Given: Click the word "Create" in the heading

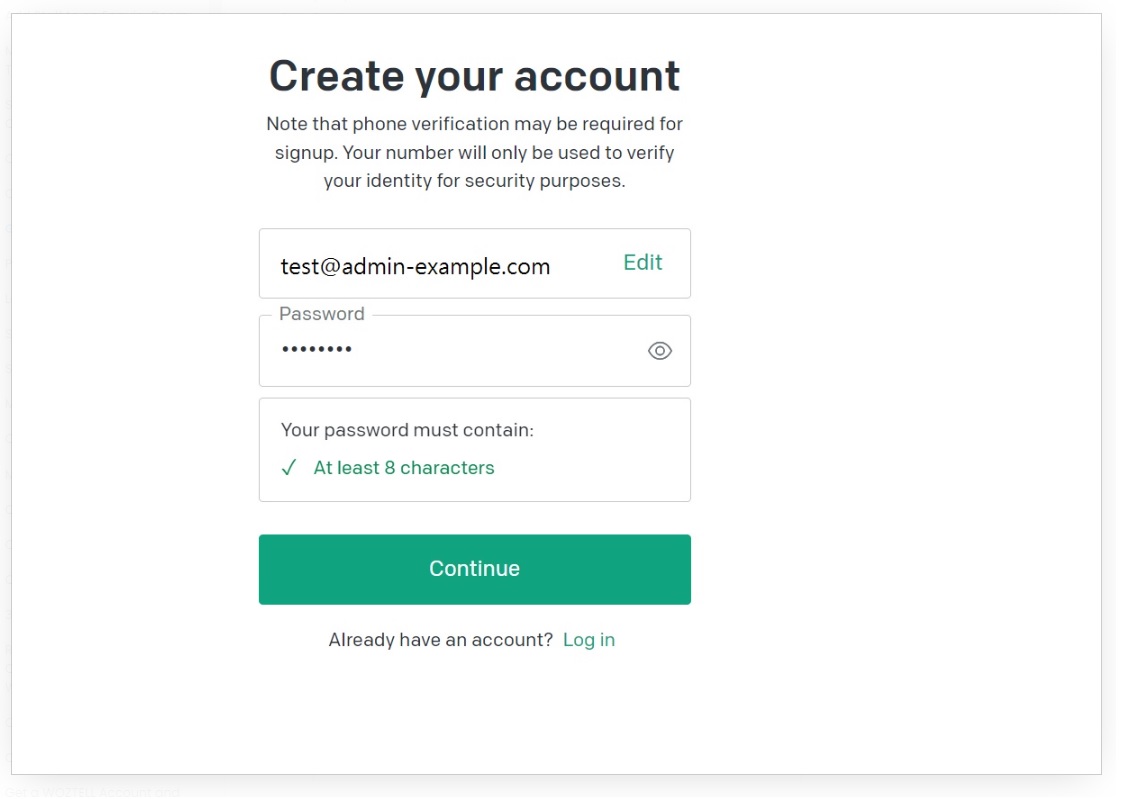Looking at the screenshot, I should 335,76.
